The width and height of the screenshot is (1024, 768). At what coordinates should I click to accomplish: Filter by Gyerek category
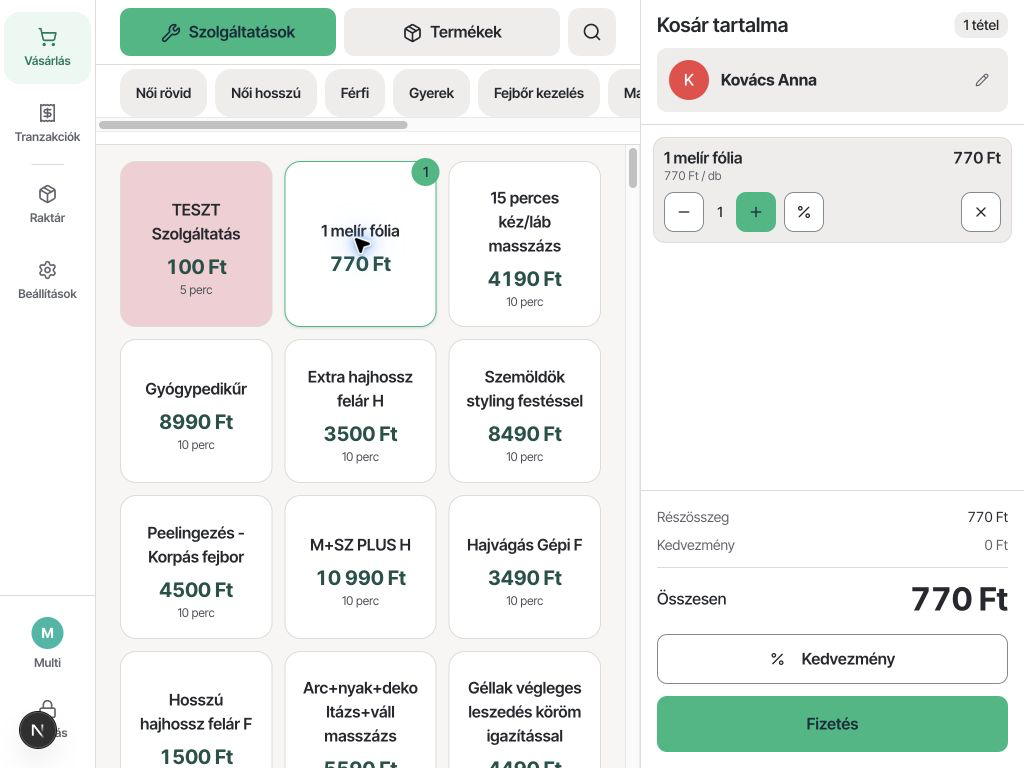point(431,93)
